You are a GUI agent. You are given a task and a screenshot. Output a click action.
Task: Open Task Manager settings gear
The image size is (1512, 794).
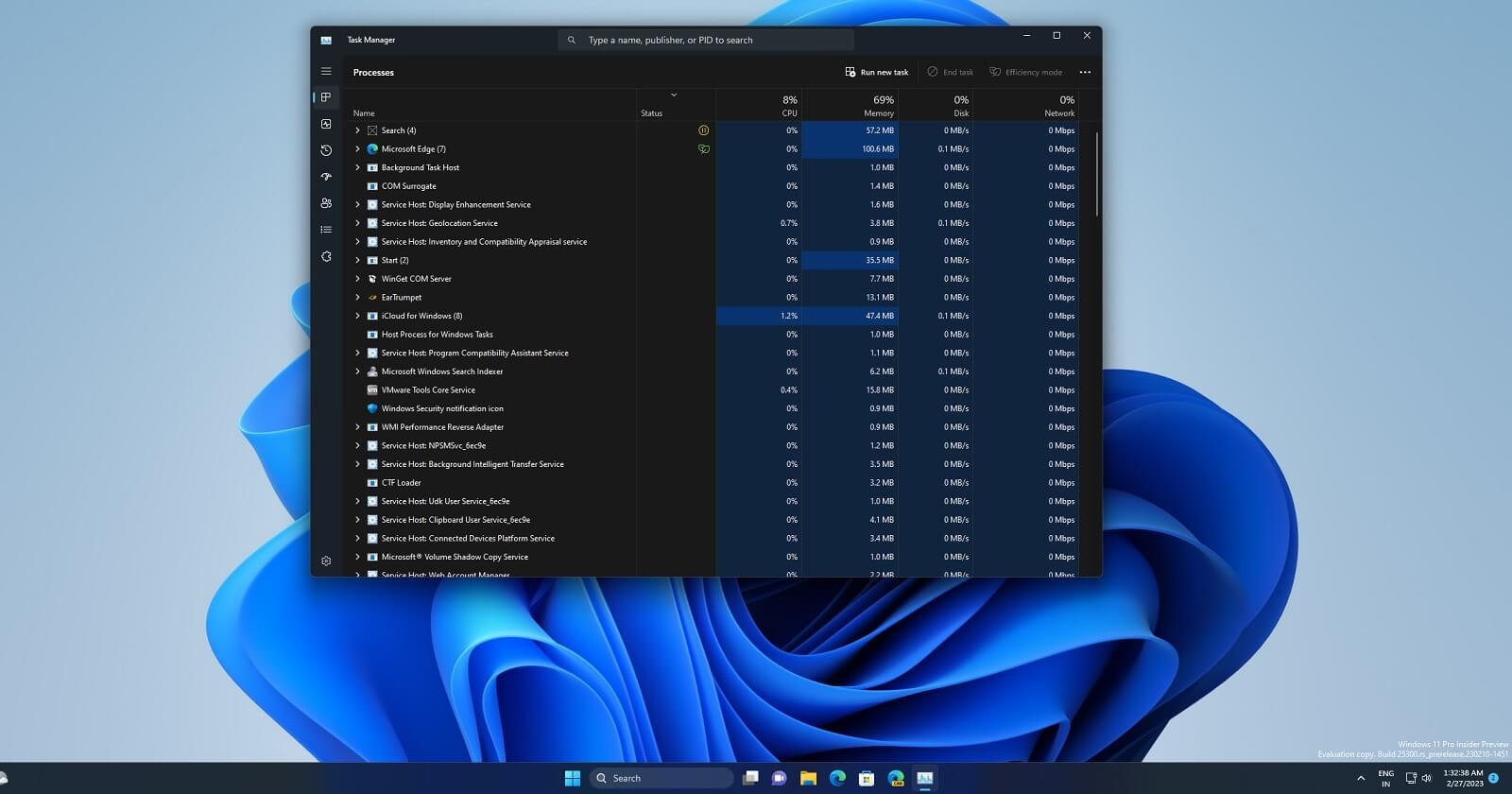[x=326, y=561]
